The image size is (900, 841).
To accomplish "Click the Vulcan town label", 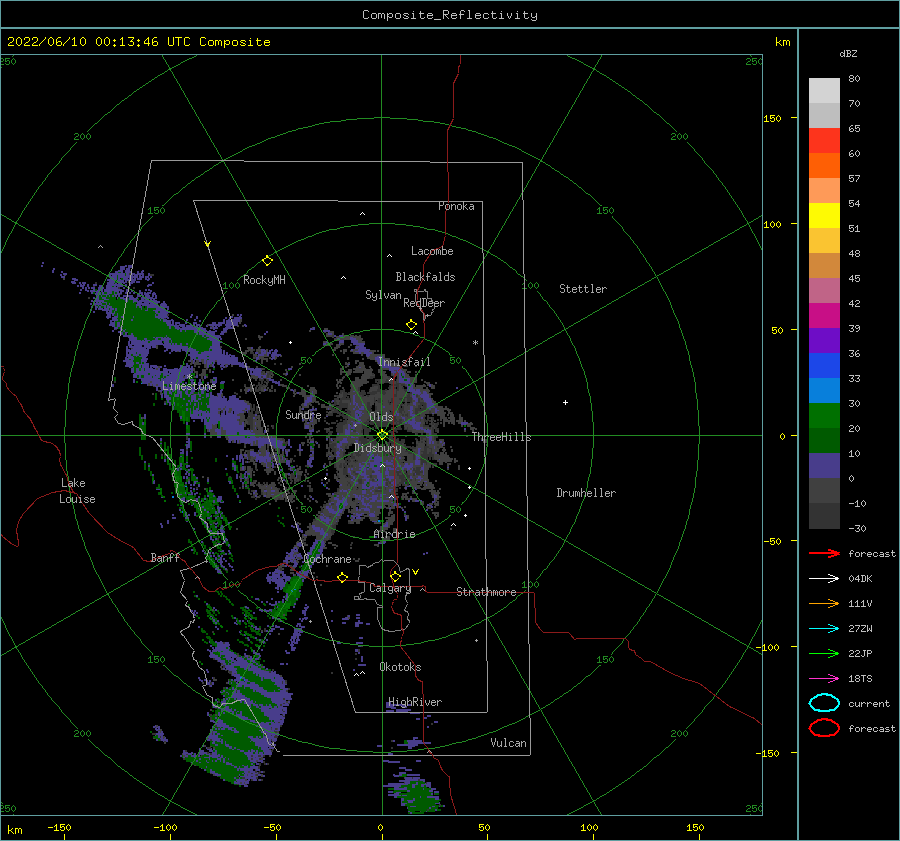I will tap(508, 743).
